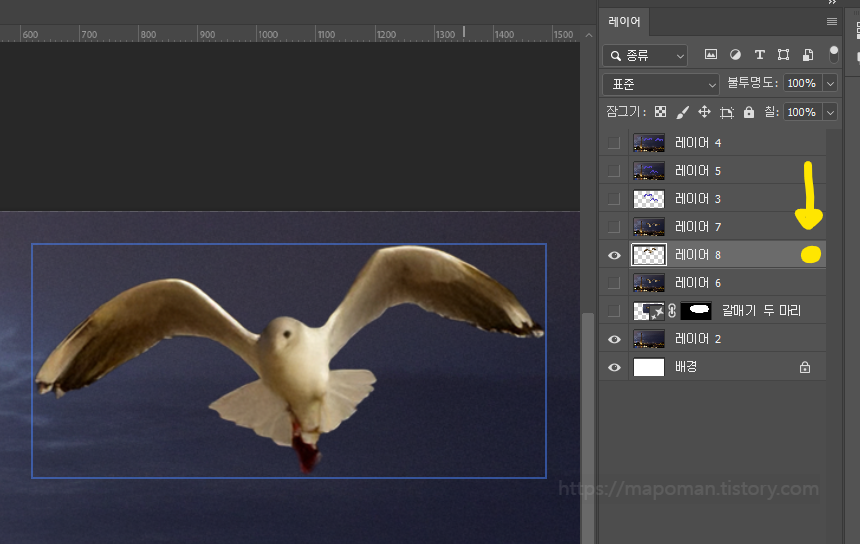The height and width of the screenshot is (544, 860).
Task: Click the lock icon on 배경 layer
Action: [x=805, y=367]
